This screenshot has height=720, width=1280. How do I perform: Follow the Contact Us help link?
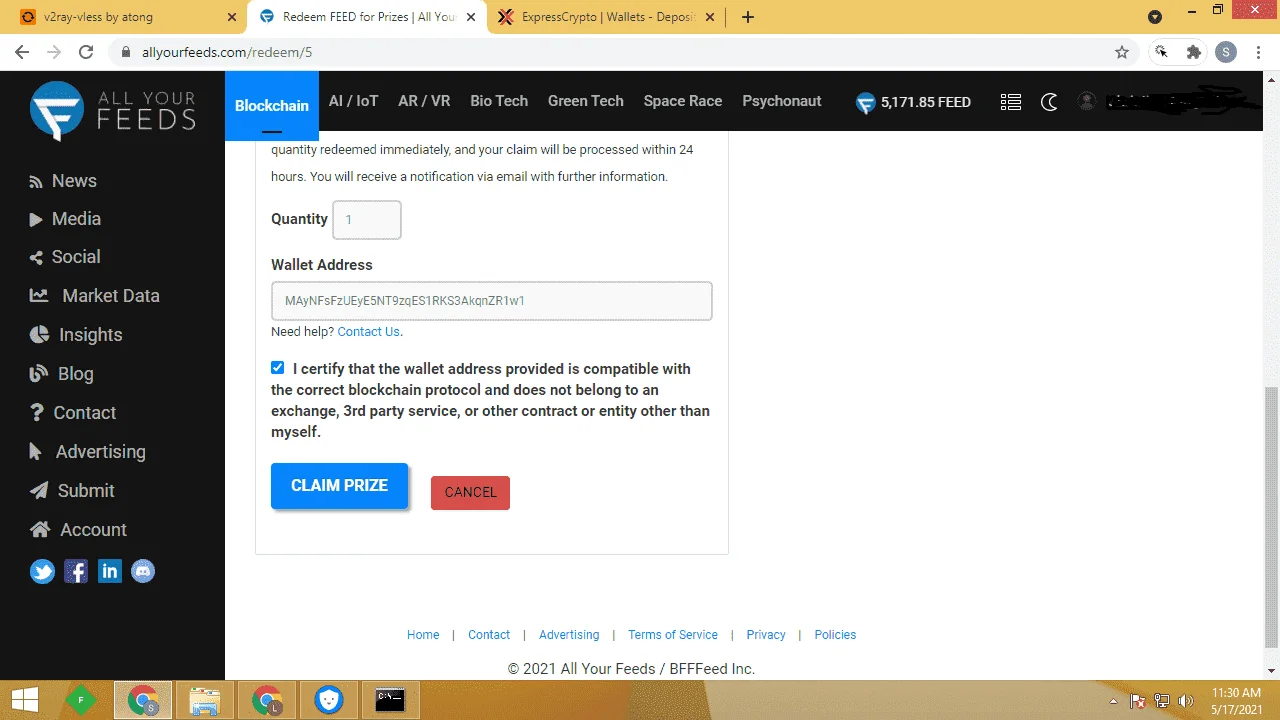coord(369,332)
